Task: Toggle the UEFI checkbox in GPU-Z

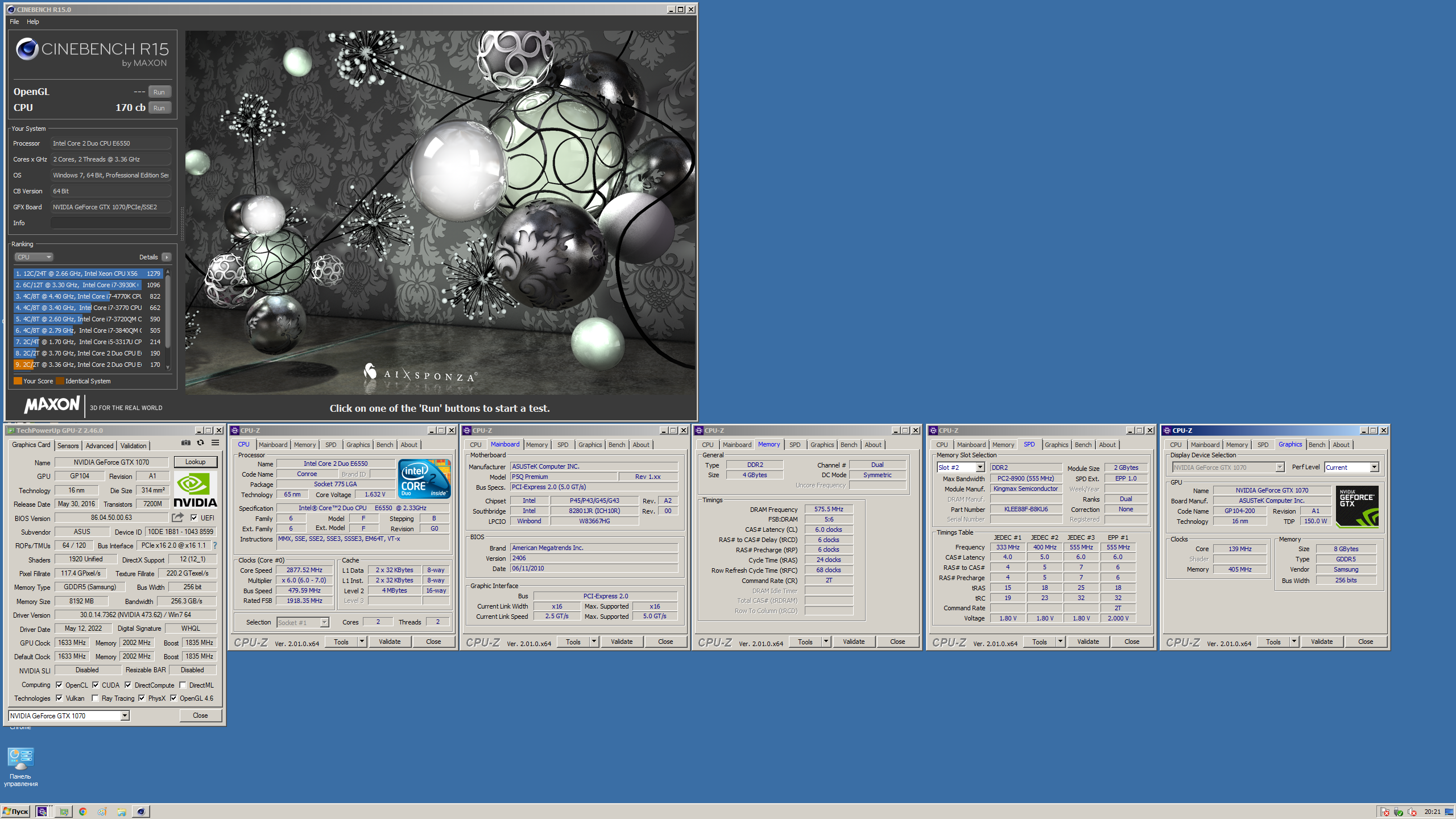Action: pyautogui.click(x=194, y=518)
